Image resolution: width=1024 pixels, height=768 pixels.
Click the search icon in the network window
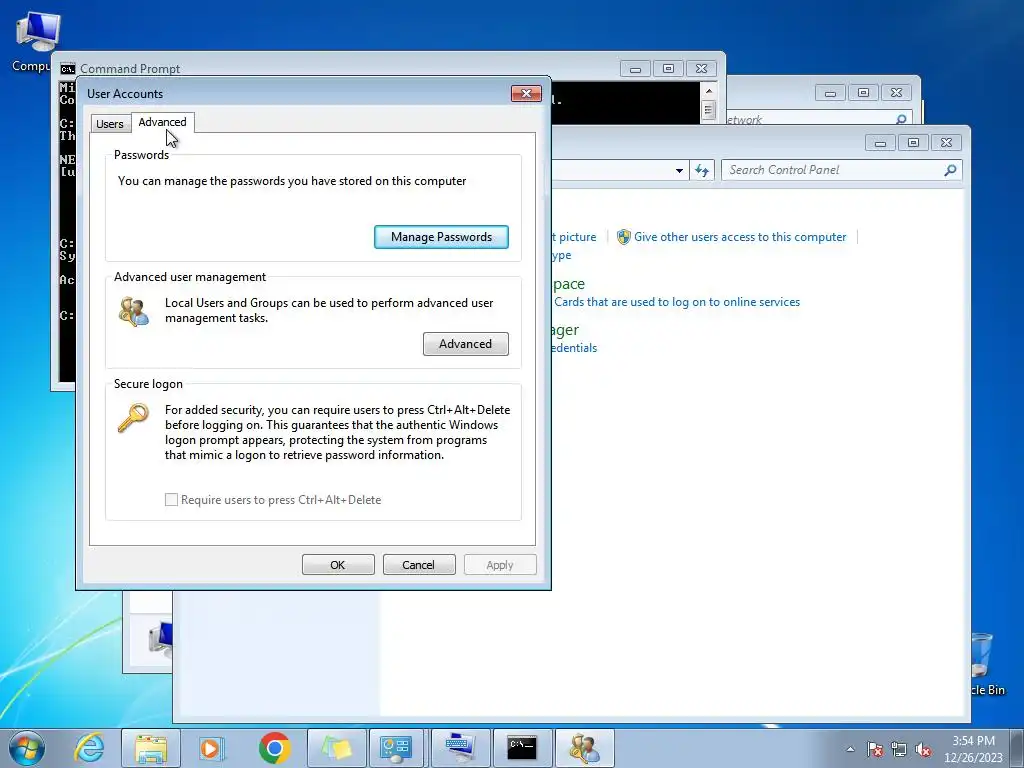(901, 119)
